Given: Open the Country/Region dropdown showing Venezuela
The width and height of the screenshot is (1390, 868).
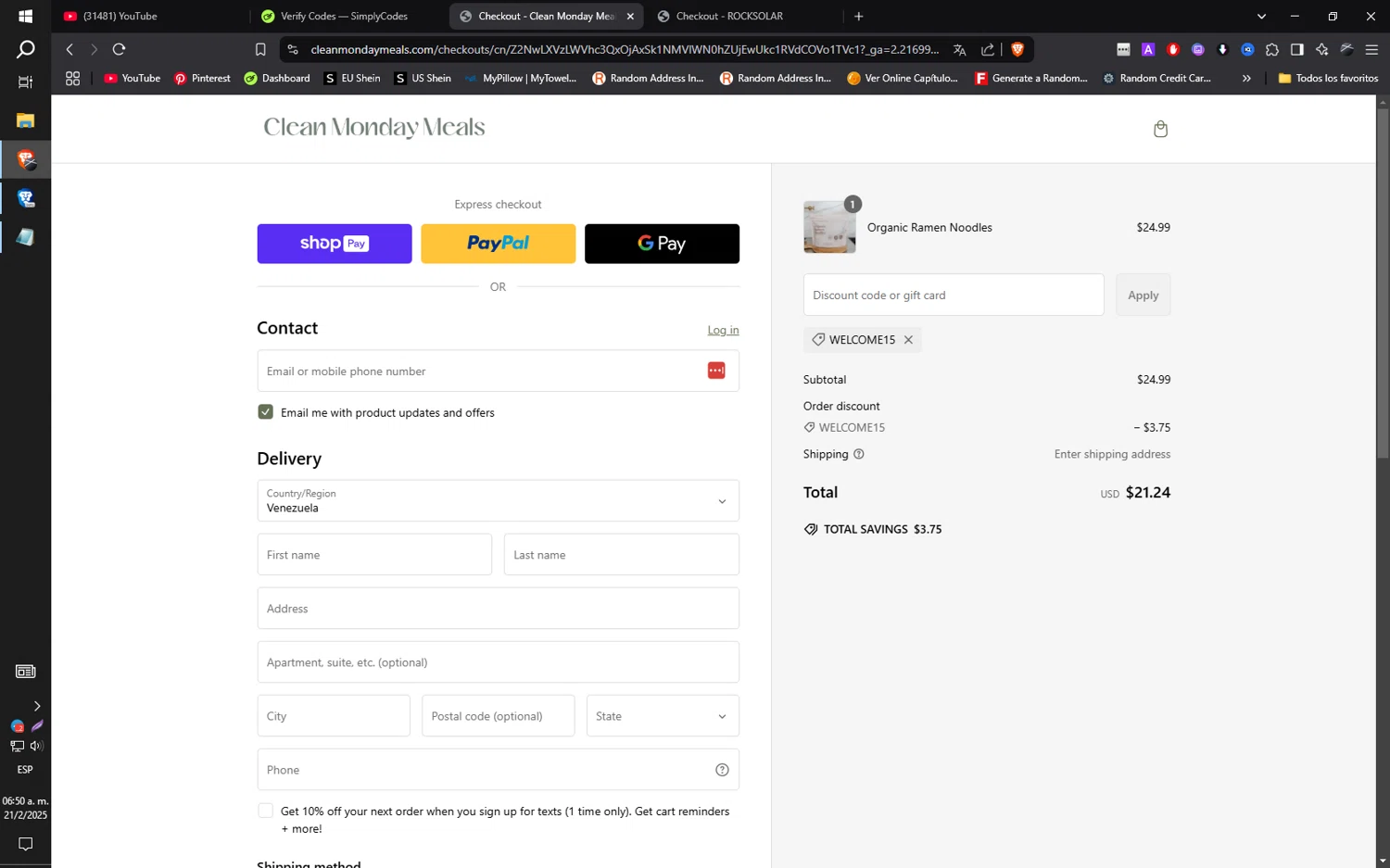Looking at the screenshot, I should (498, 500).
